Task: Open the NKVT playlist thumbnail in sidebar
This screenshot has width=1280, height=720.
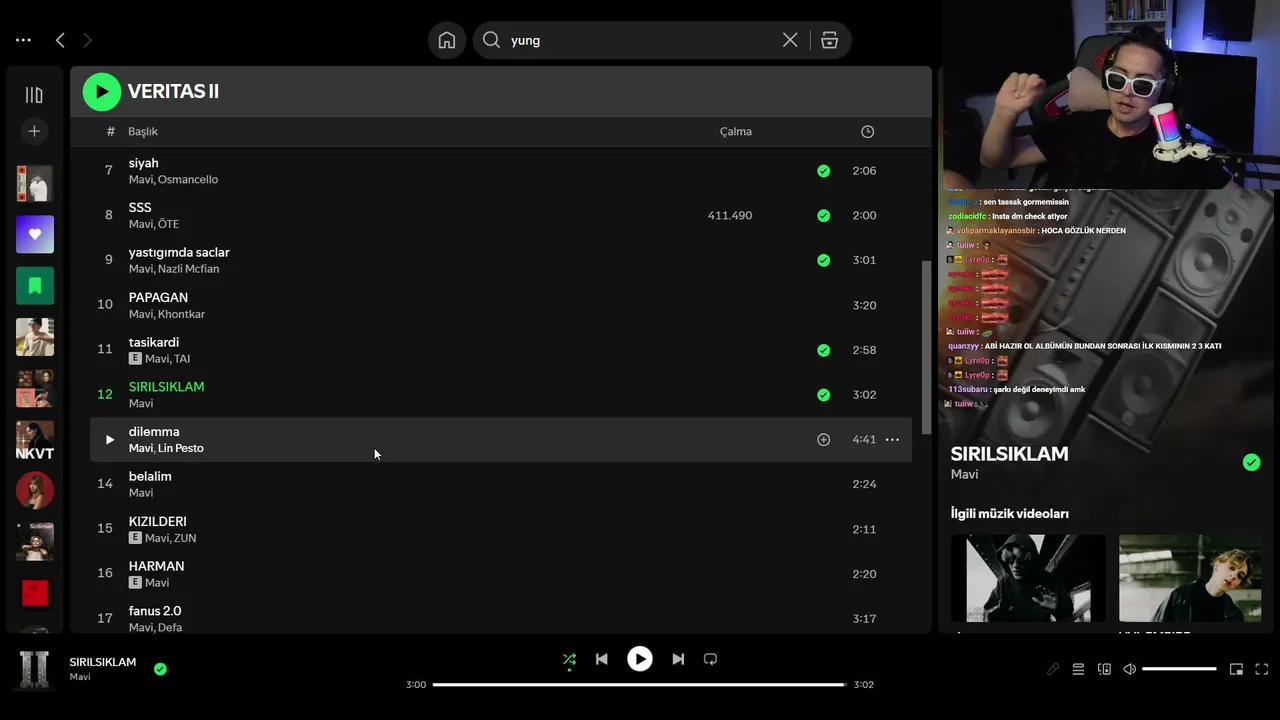Action: (35, 441)
